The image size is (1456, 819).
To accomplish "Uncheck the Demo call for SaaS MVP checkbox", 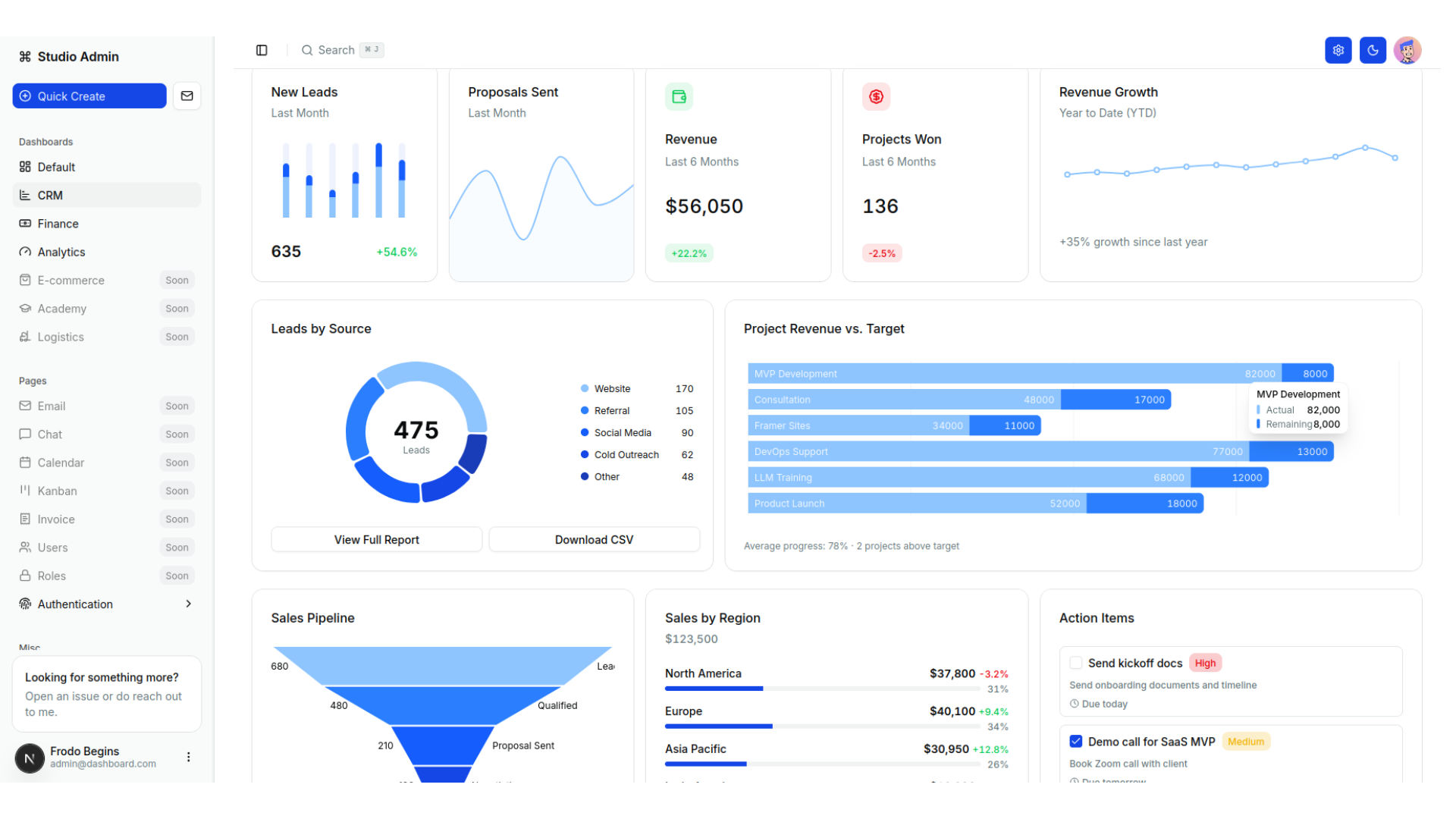I will (x=1075, y=742).
